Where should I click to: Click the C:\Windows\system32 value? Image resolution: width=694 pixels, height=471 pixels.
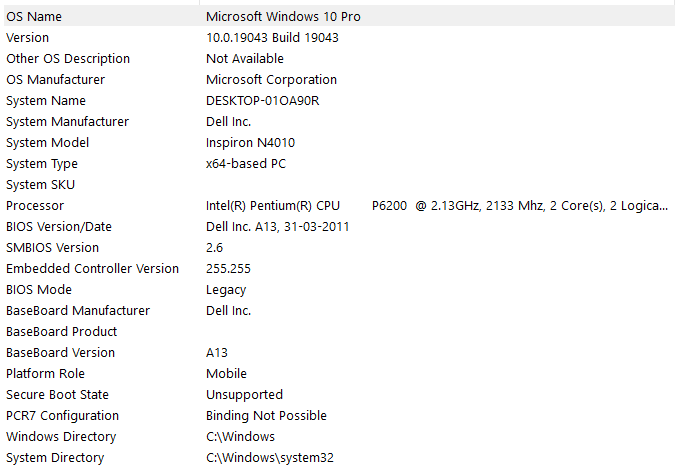[269, 458]
